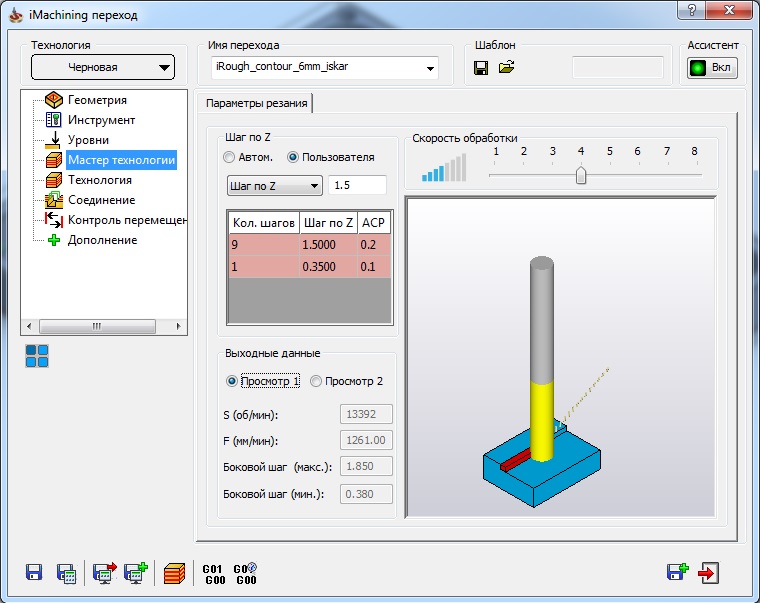
Task: Toggle the Ассистент Вкл button
Action: pos(712,67)
